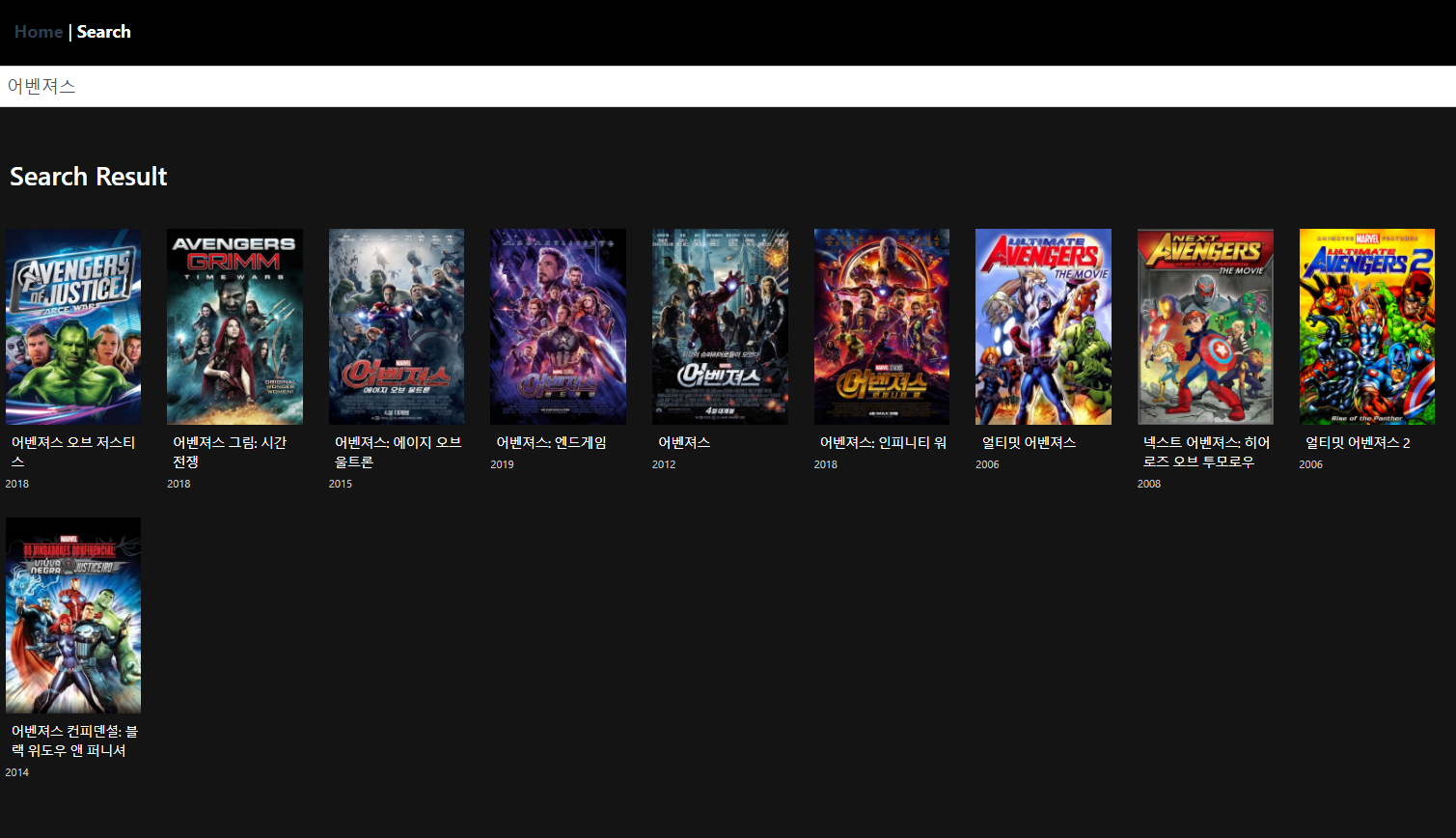Click the title 얼티밋 어벤져스 2
This screenshot has height=838, width=1456.
(1358, 442)
